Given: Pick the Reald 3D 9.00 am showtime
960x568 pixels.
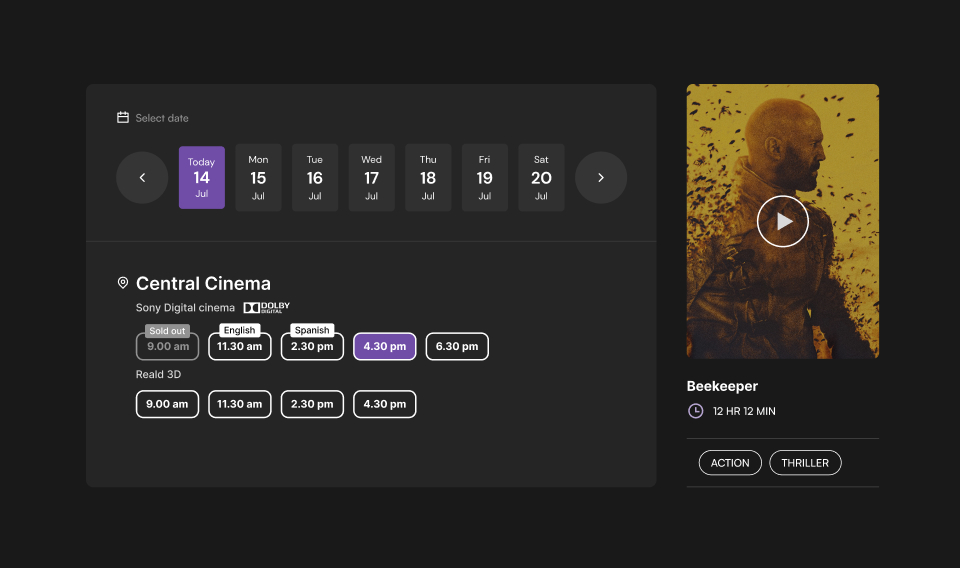Looking at the screenshot, I should (x=167, y=404).
